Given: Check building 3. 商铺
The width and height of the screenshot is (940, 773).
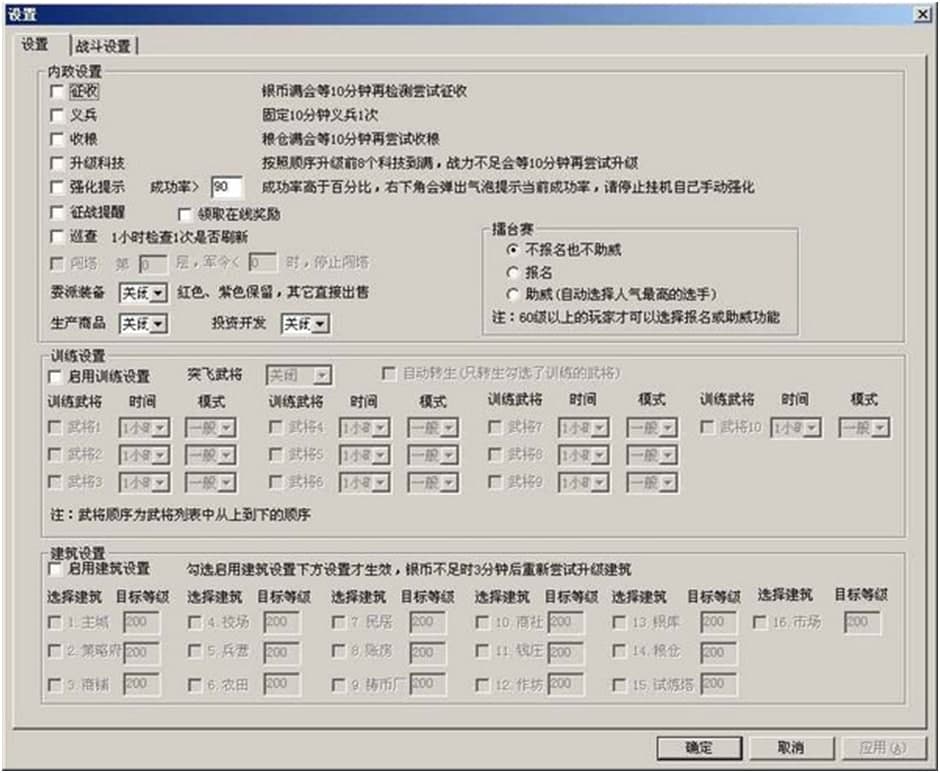Looking at the screenshot, I should click(x=55, y=684).
